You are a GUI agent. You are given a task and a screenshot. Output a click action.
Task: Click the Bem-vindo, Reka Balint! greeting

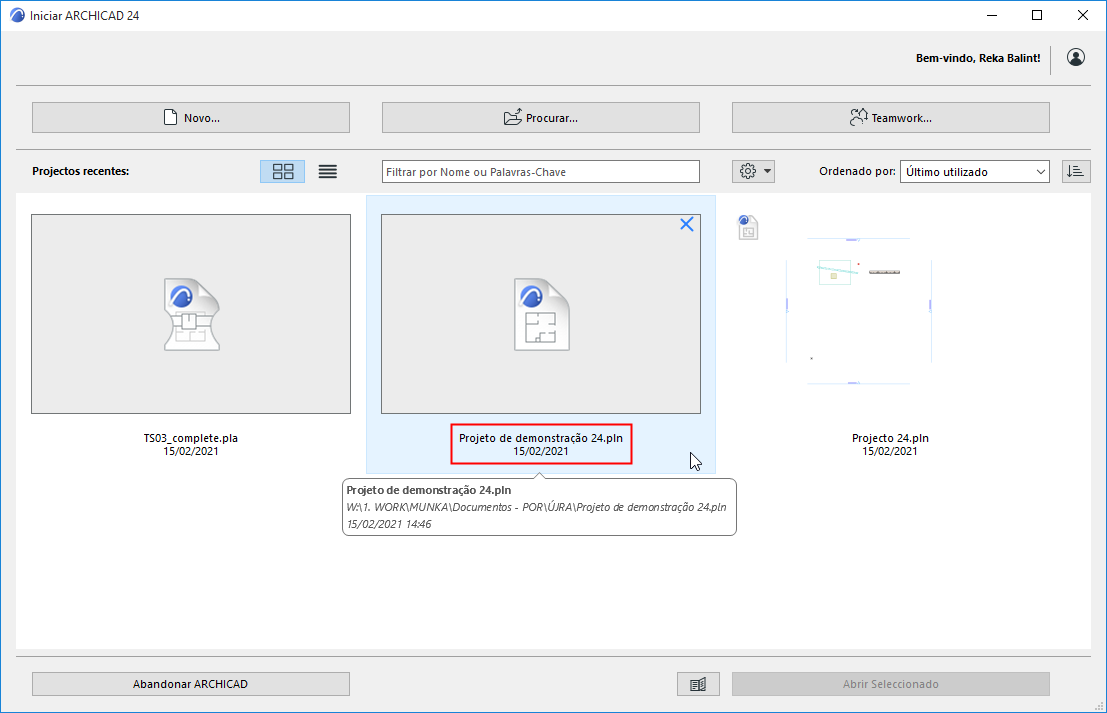click(x=978, y=59)
